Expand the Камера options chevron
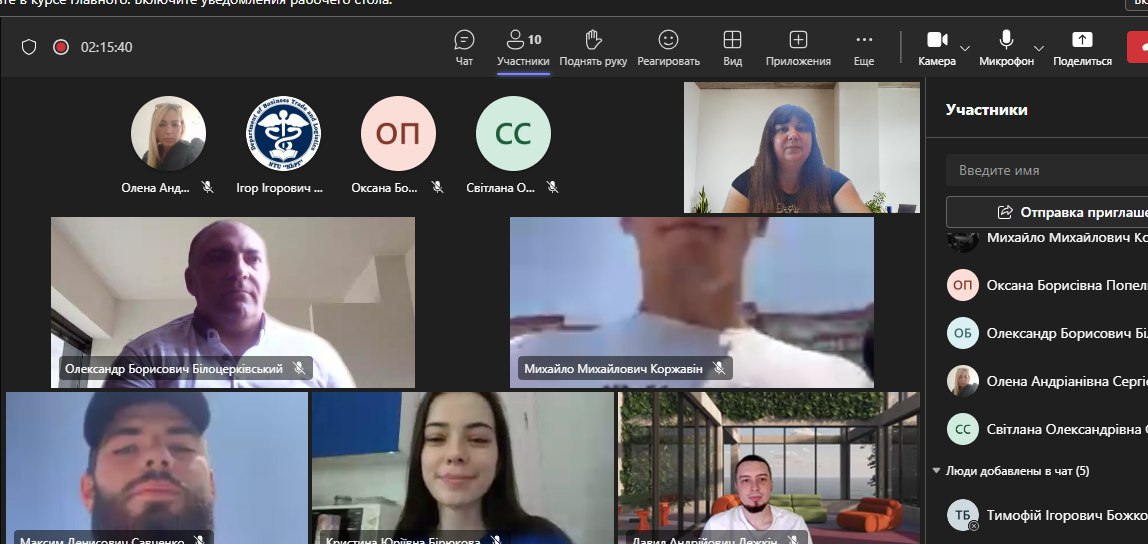This screenshot has width=1148, height=544. pyautogui.click(x=965, y=48)
